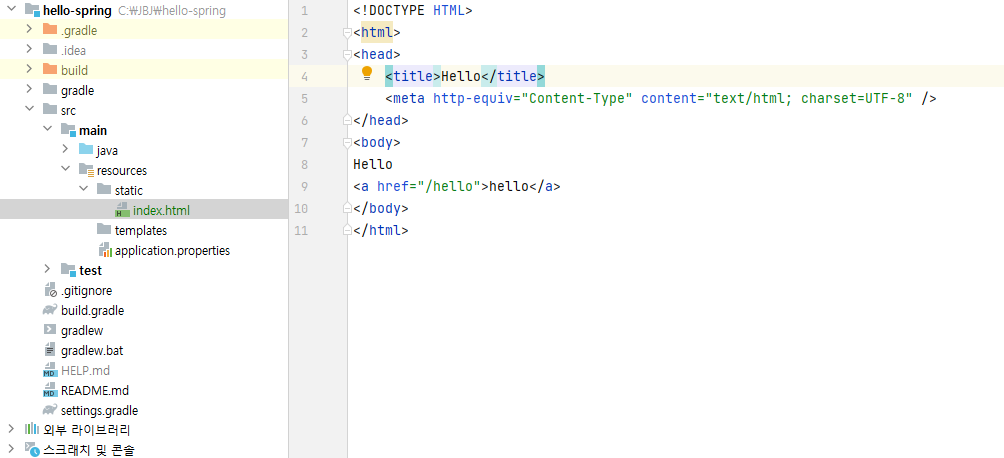Screen dimensions: 1004x458
Task: Click the scratches and consoles icon
Action: click(x=32, y=448)
